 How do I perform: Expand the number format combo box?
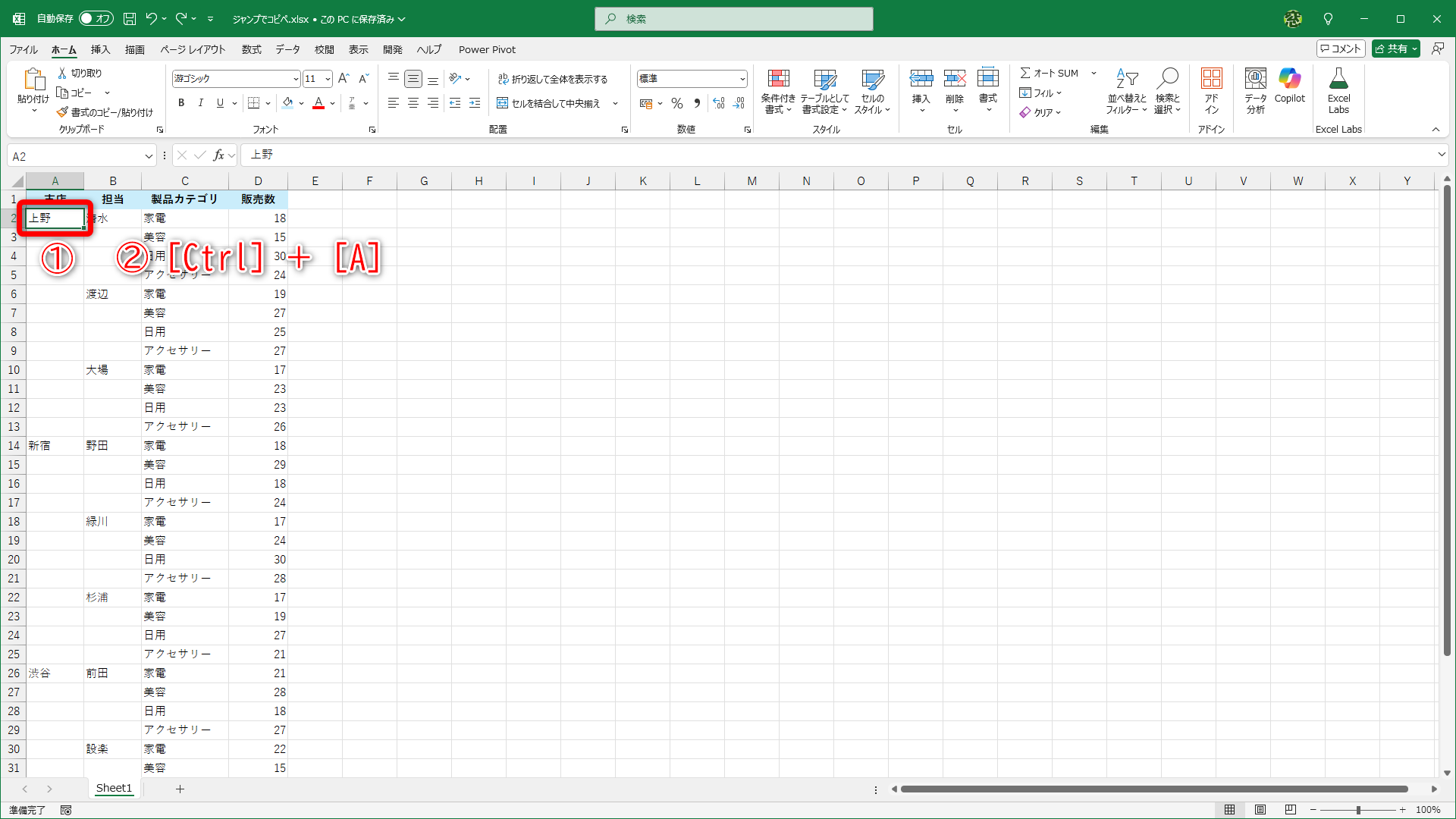point(742,79)
